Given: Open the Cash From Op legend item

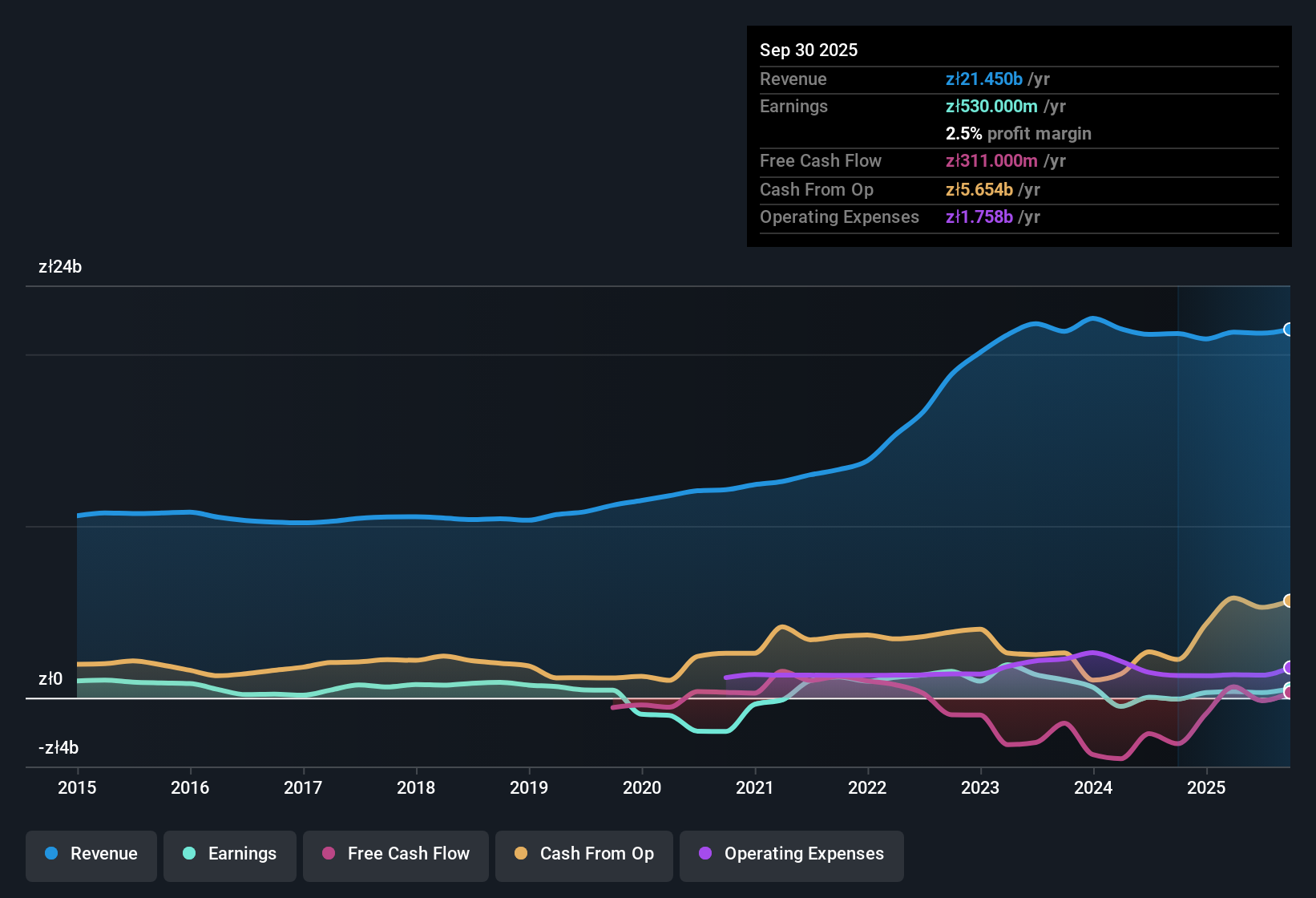Looking at the screenshot, I should [583, 854].
